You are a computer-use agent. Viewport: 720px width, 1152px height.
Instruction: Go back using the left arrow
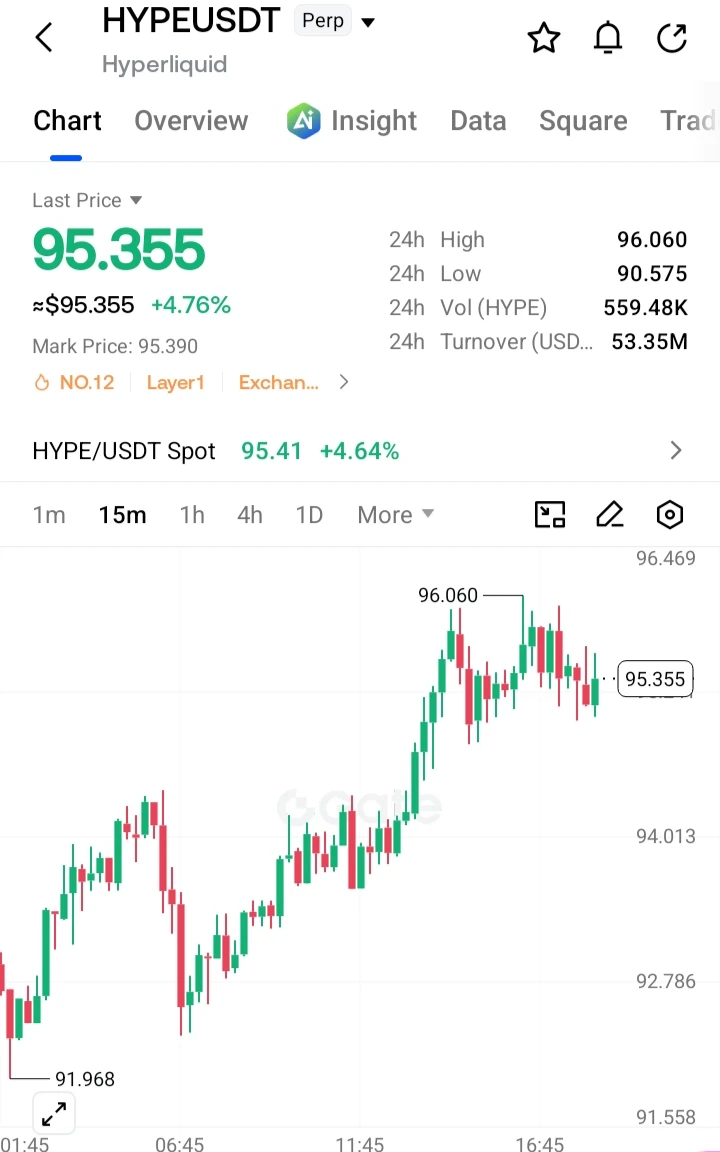(x=44, y=37)
